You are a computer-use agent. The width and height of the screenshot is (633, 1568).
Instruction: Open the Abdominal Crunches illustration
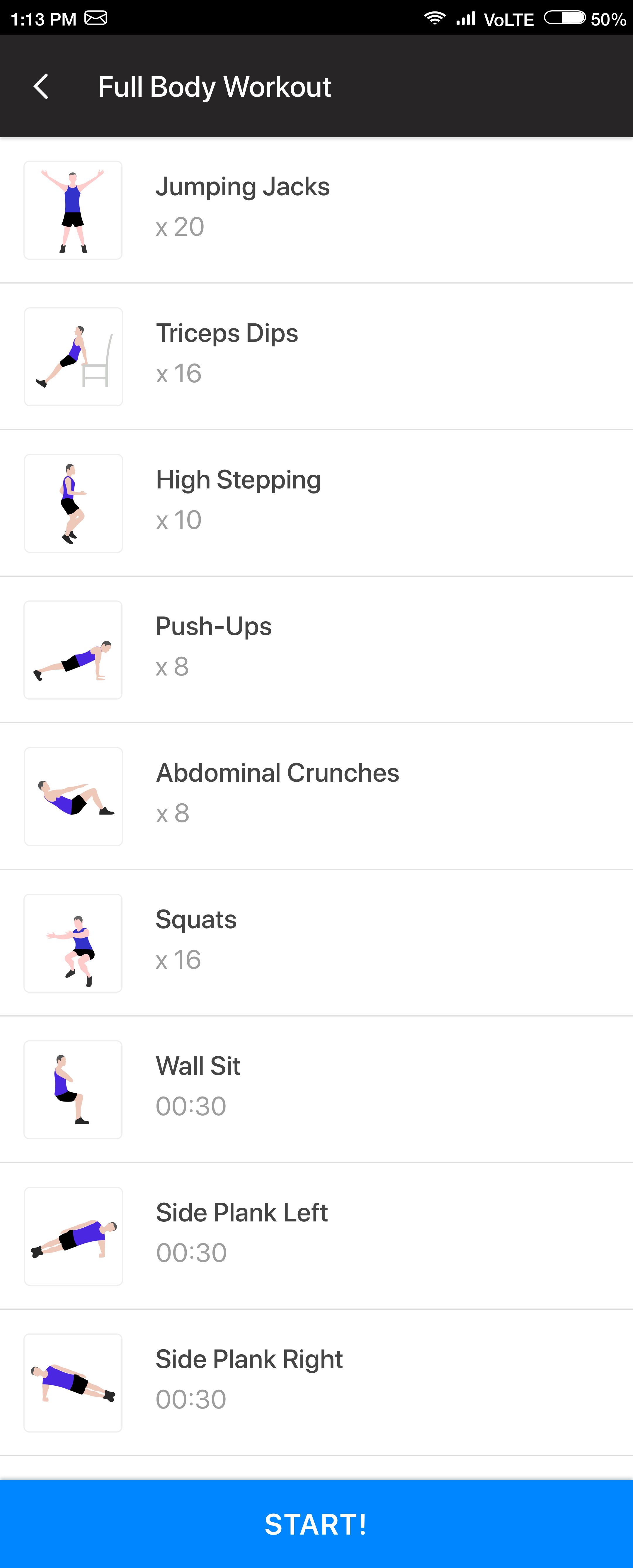click(74, 797)
